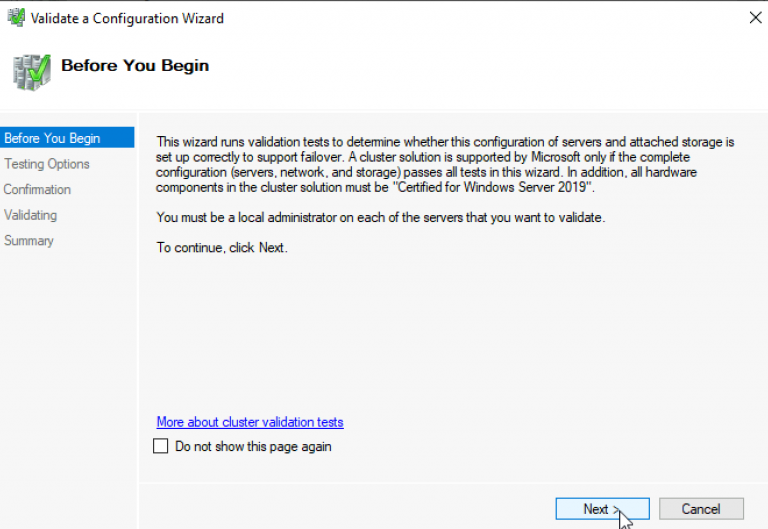This screenshot has width=768, height=529.
Task: Click the server checkmark icon in the header
Action: (x=30, y=71)
